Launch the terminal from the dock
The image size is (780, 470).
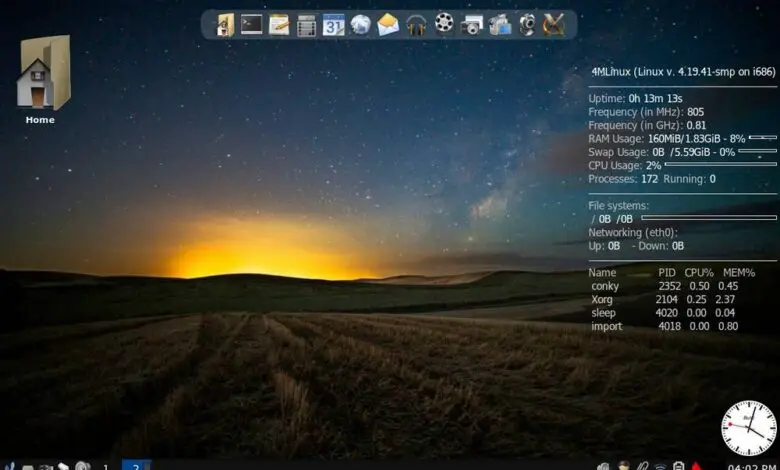(x=252, y=24)
